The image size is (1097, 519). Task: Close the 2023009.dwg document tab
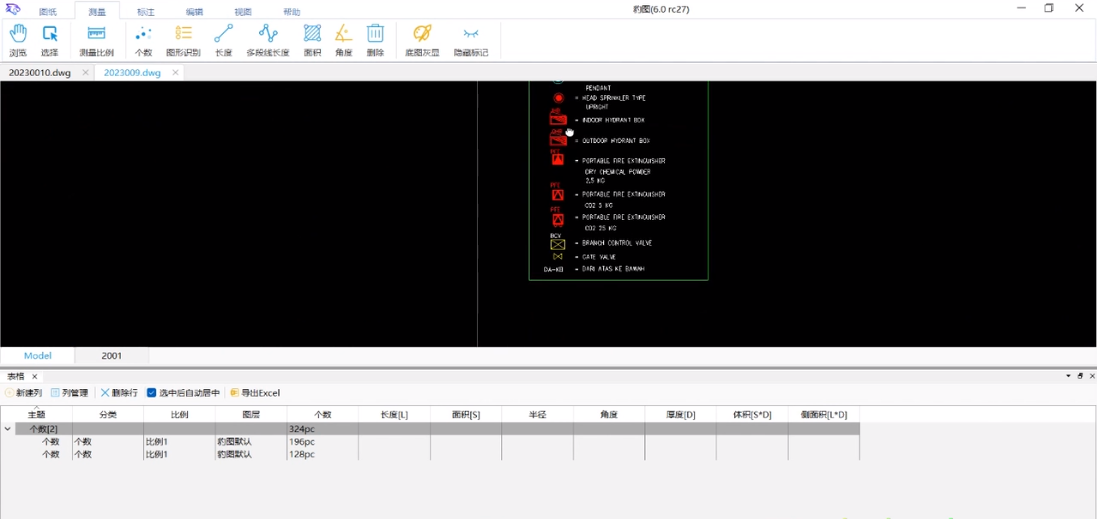pyautogui.click(x=175, y=73)
